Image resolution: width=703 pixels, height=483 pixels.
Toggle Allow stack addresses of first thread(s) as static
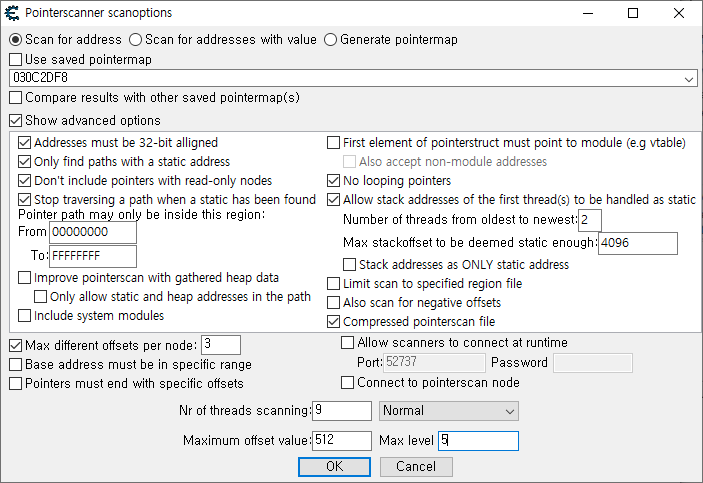[x=333, y=200]
